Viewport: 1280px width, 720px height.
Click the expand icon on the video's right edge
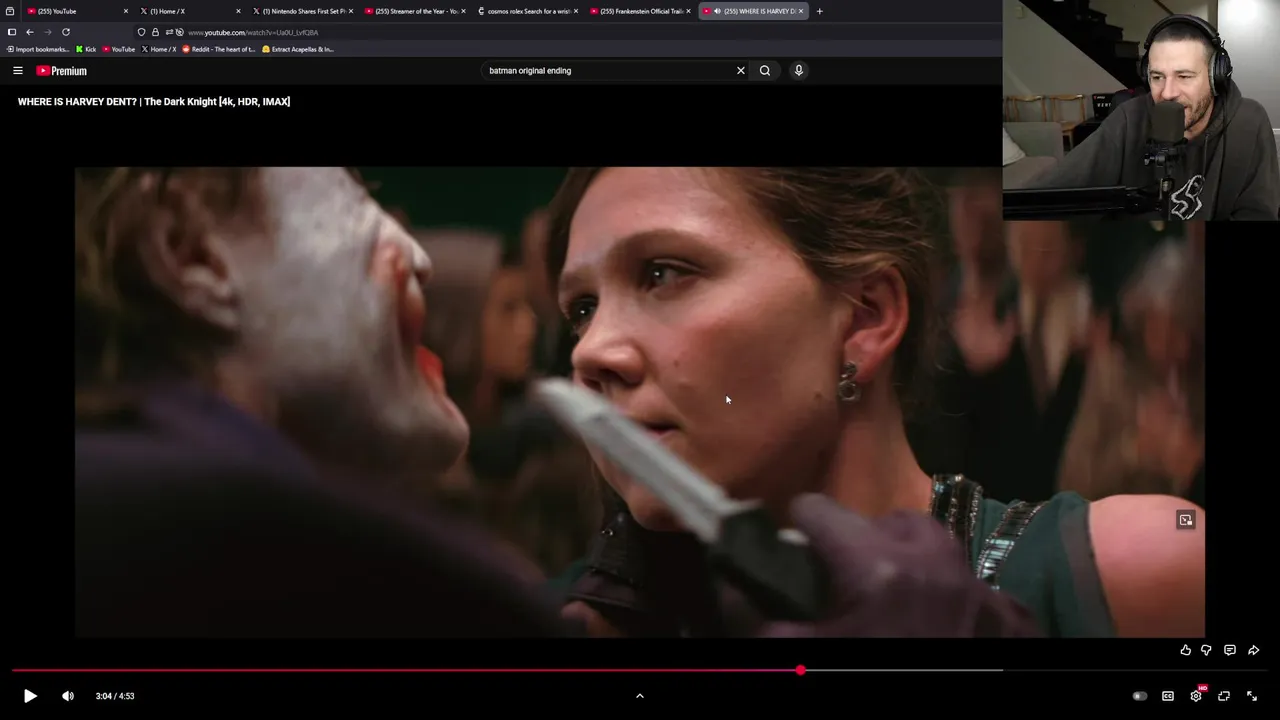[1185, 520]
